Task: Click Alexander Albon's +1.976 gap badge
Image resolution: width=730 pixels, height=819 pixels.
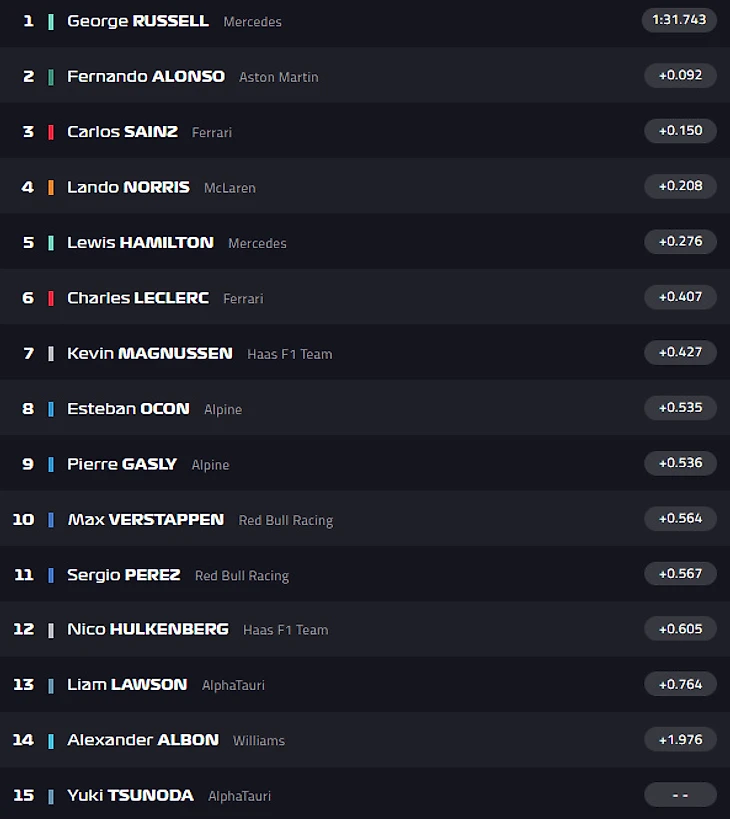Action: [680, 740]
